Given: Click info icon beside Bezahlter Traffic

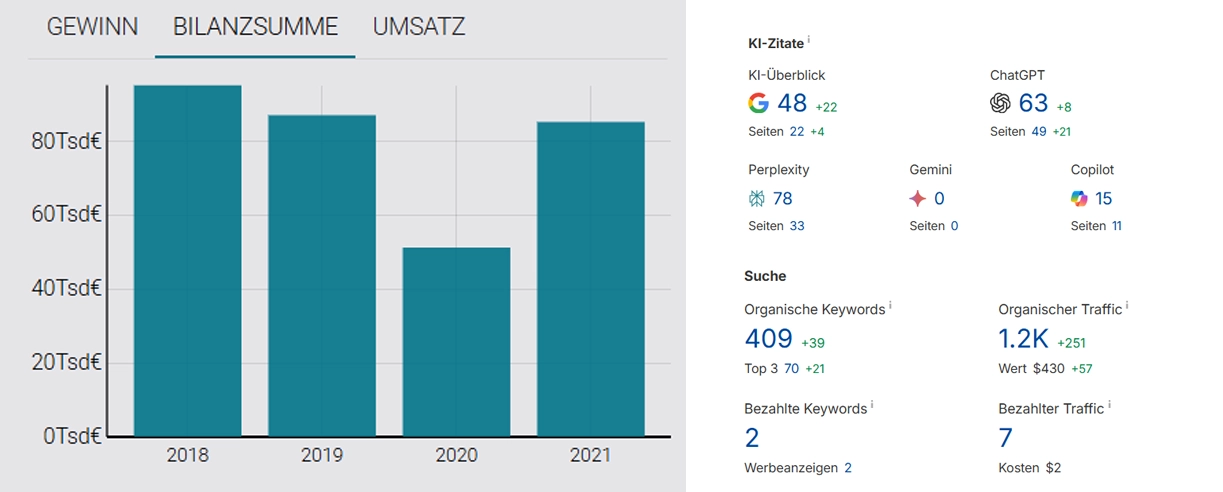Looking at the screenshot, I should [x=1109, y=405].
